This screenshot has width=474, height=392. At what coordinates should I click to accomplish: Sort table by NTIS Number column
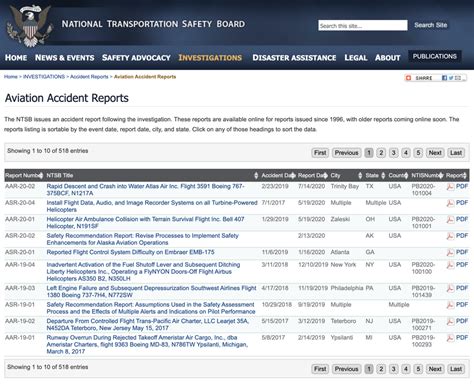427,175
